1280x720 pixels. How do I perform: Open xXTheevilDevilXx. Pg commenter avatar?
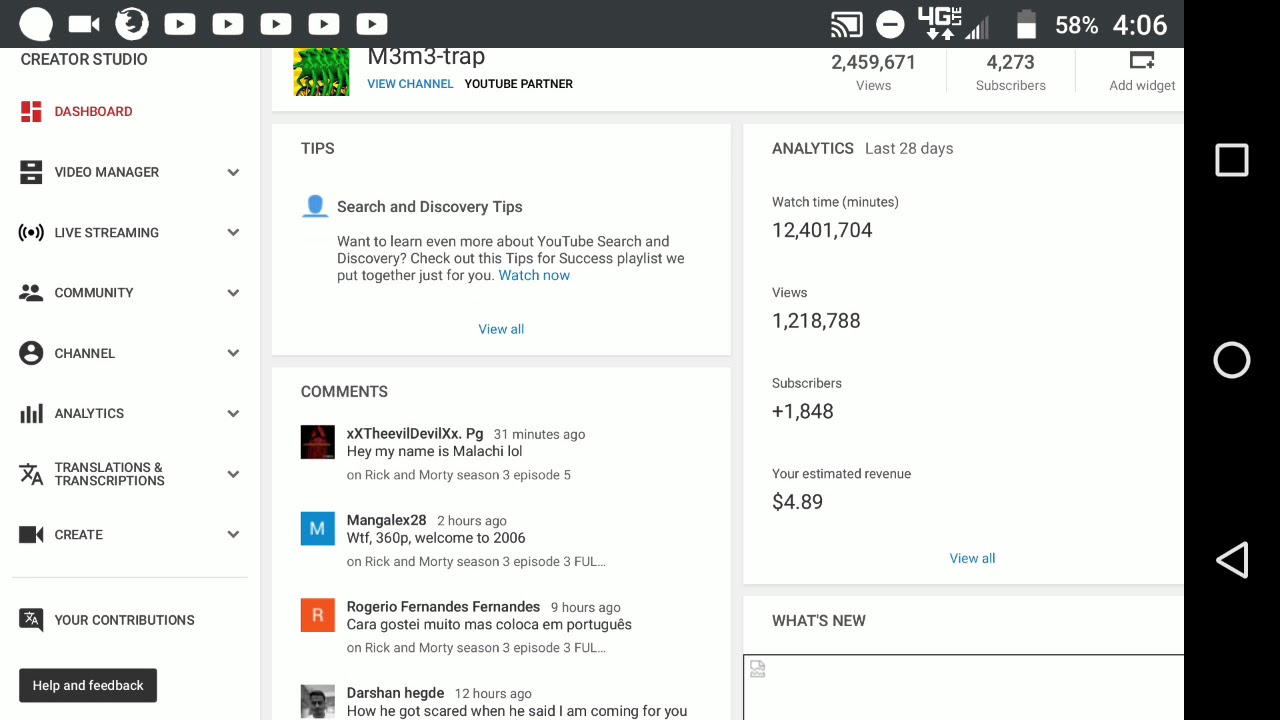318,442
